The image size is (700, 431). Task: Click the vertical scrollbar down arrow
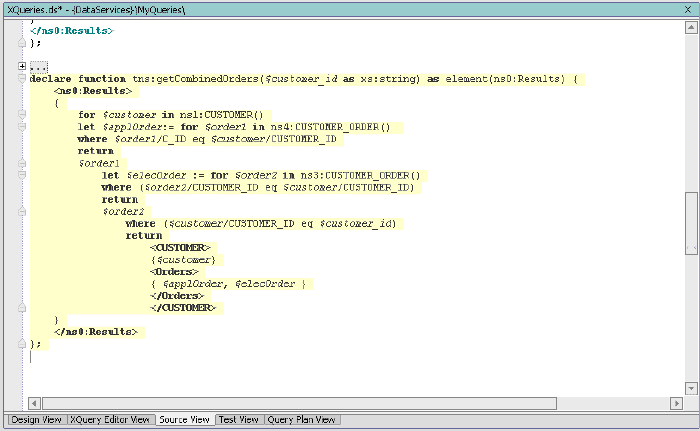tap(691, 388)
